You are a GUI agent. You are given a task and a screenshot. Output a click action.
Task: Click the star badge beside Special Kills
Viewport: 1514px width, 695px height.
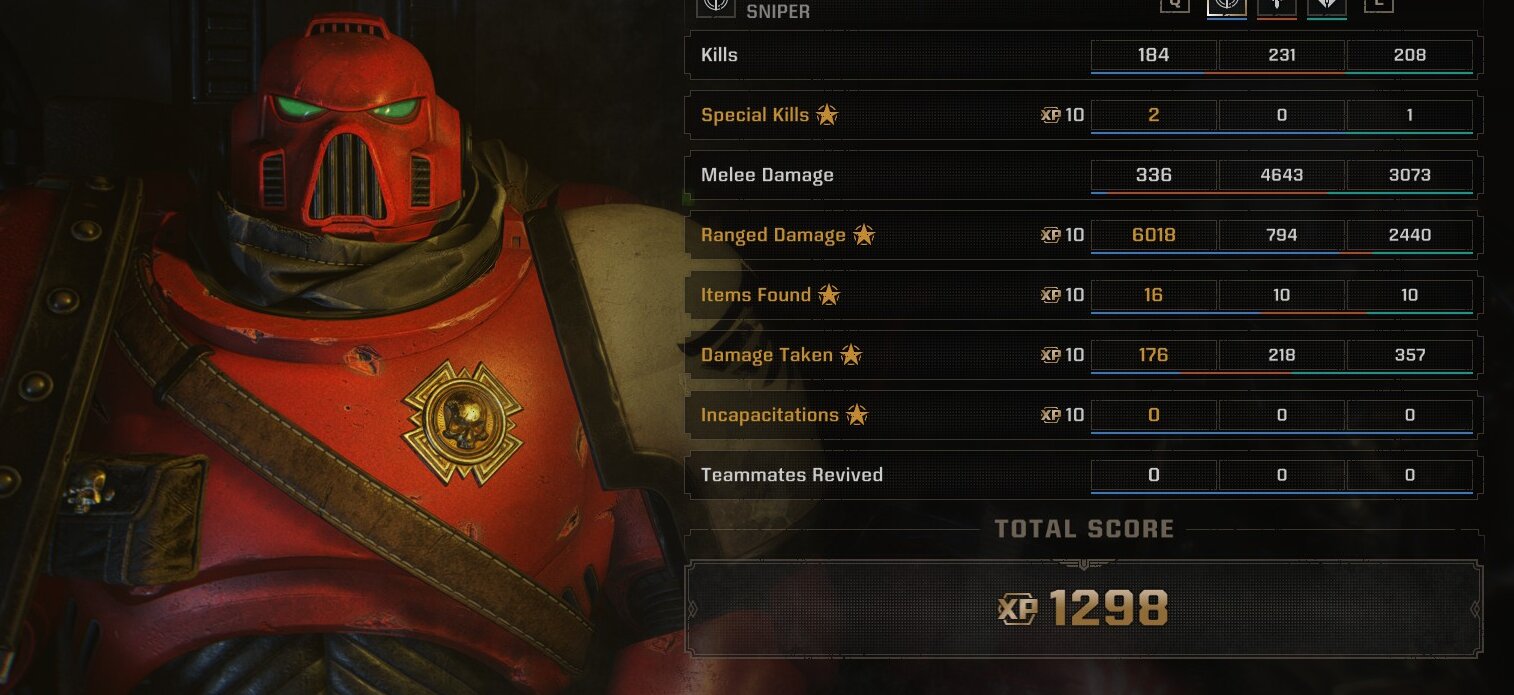827,115
